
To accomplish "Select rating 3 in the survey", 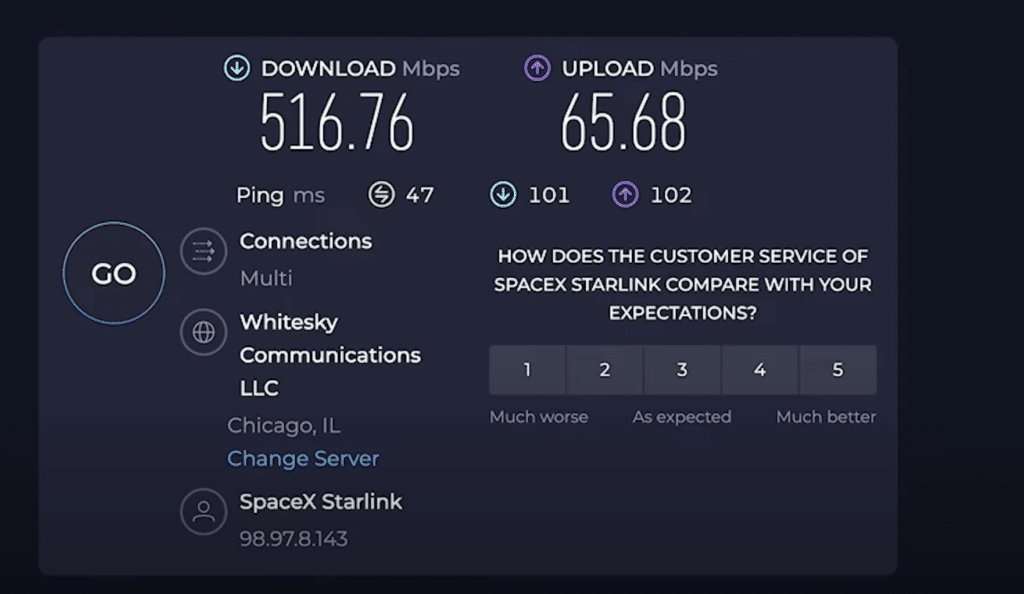I will [682, 370].
